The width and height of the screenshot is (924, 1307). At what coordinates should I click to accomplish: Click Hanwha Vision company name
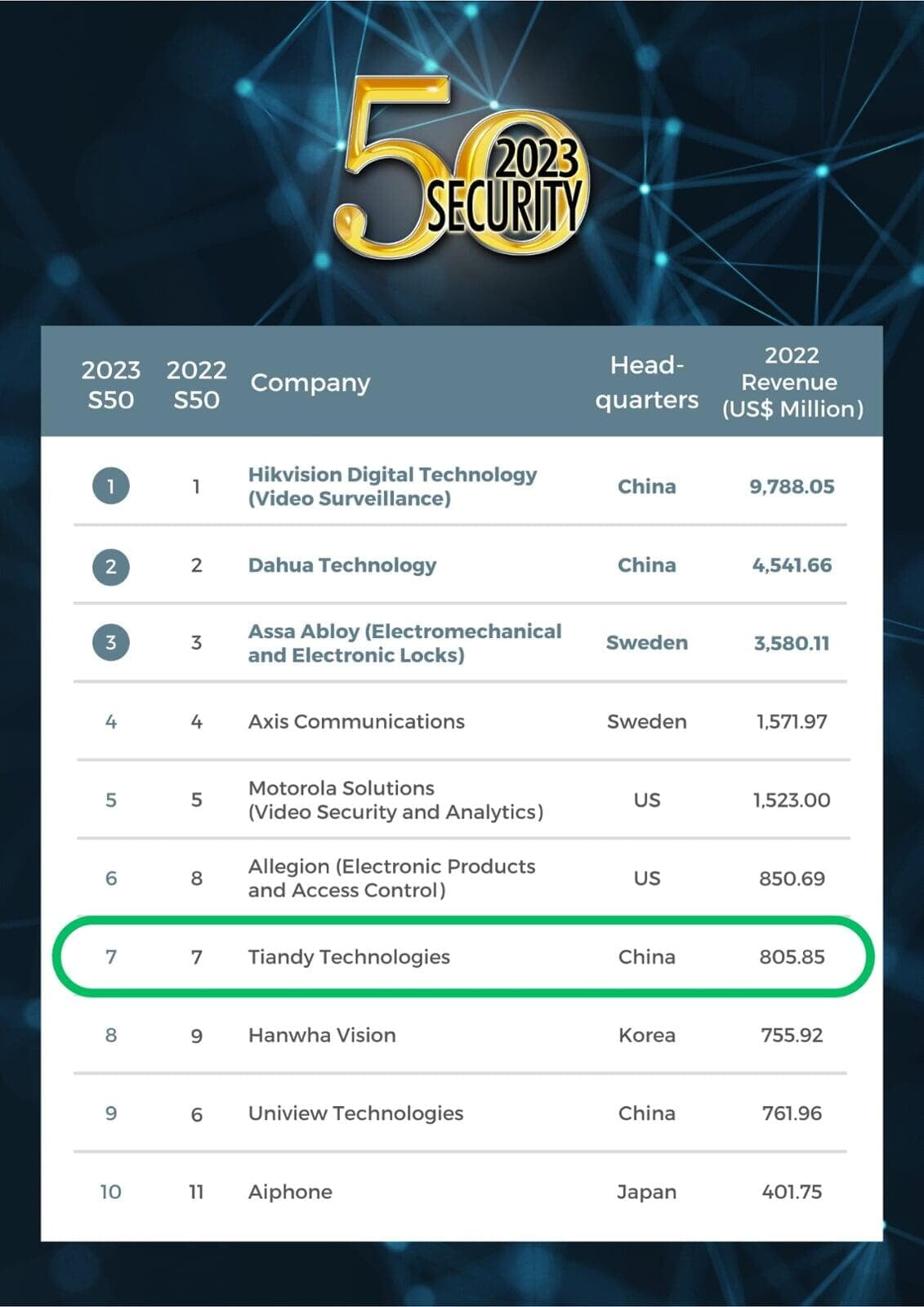click(322, 1035)
